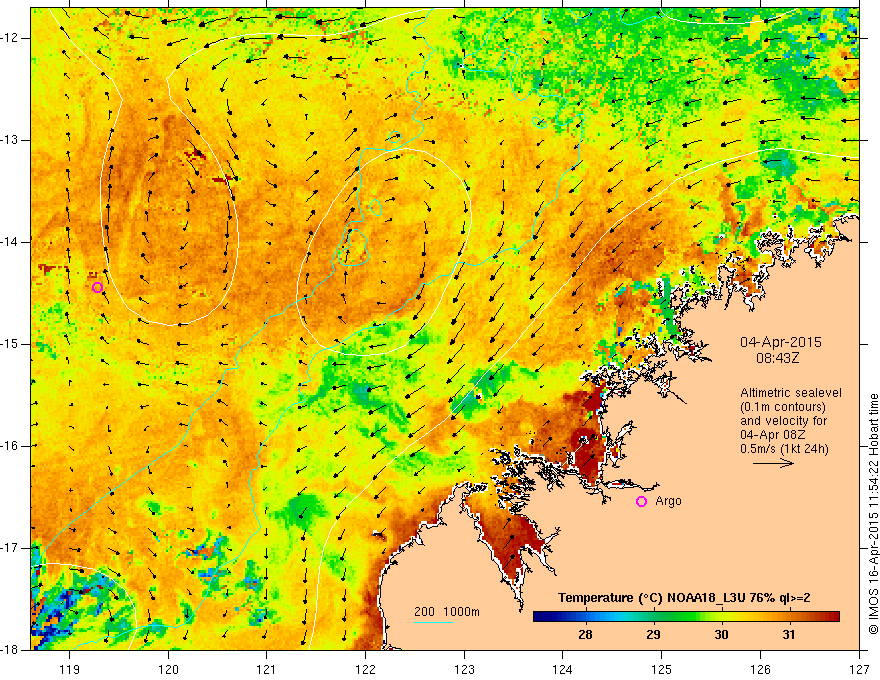Click the latitude axis label '-18'

10,650
